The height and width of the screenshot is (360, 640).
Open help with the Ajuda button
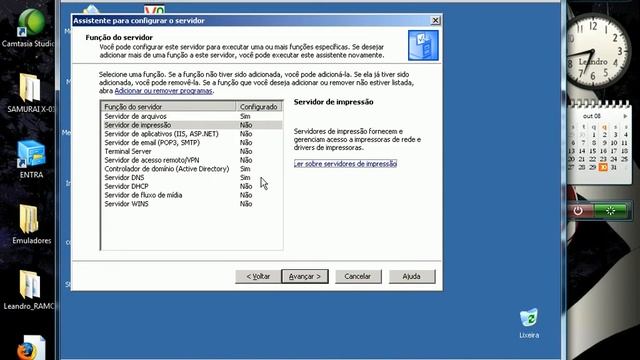tap(412, 276)
